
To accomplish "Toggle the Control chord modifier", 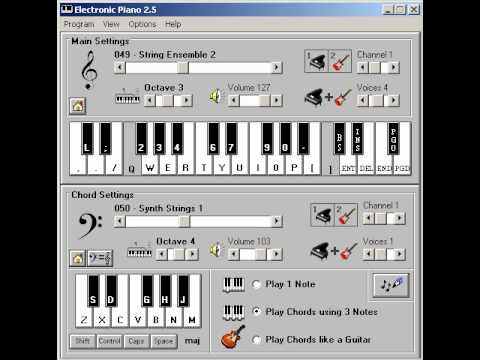I will (x=110, y=341).
